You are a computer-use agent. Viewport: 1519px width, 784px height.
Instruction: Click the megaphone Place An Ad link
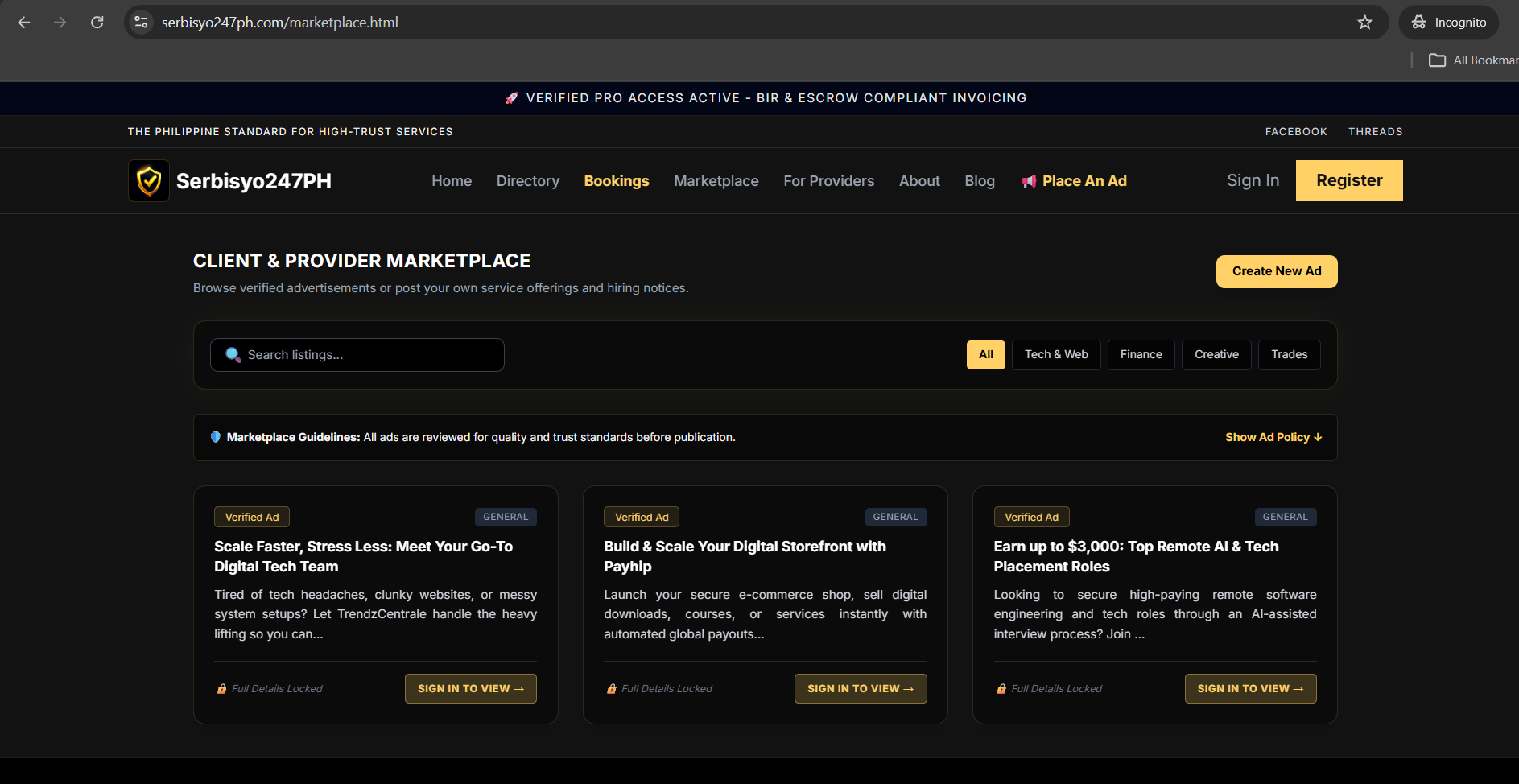click(x=1074, y=181)
